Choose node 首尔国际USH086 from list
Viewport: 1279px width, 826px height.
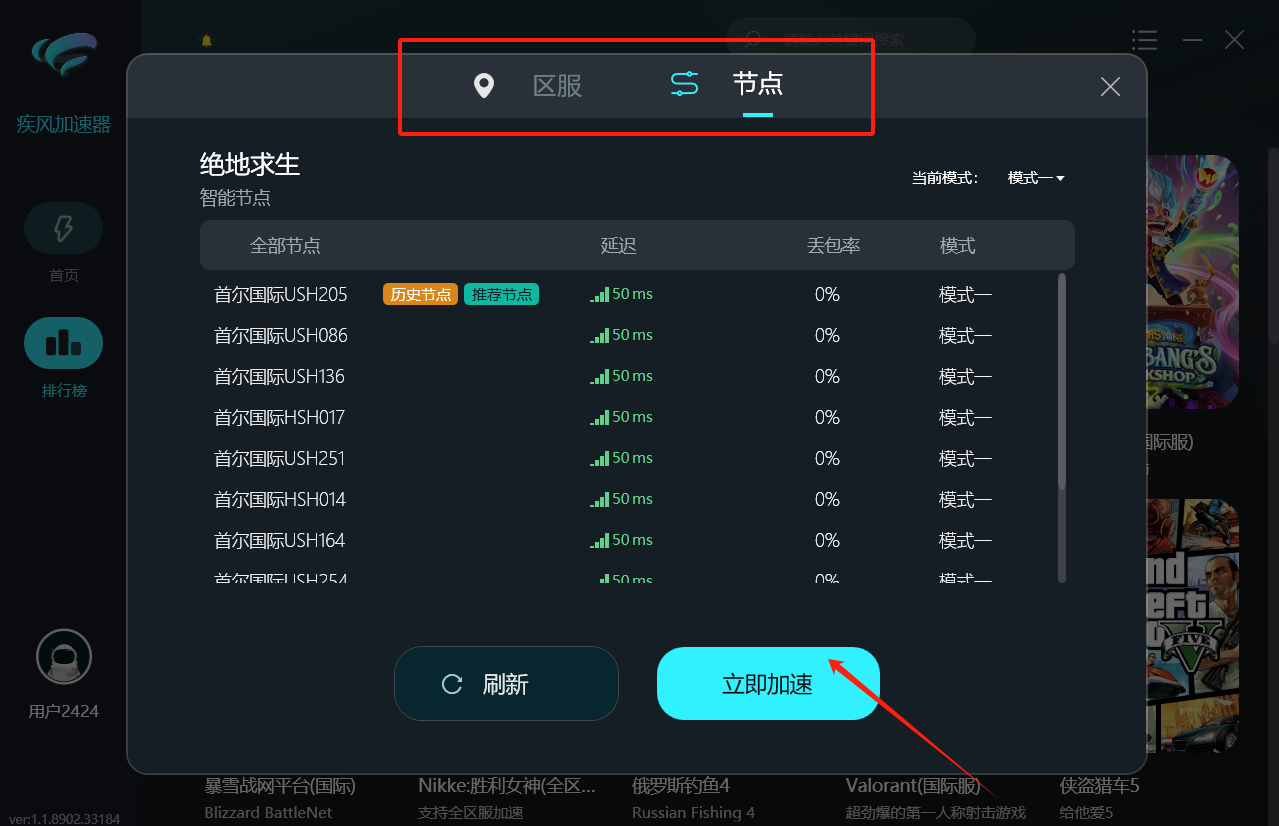coord(281,336)
